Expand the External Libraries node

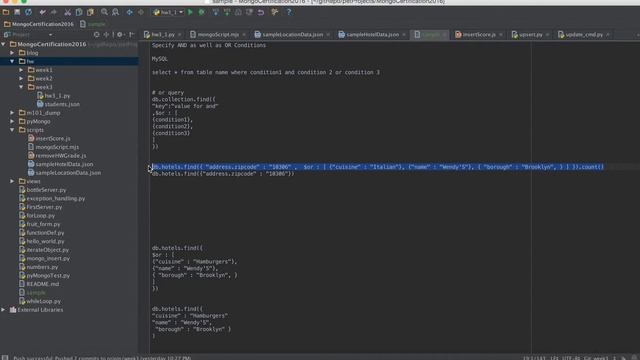[x=4, y=310]
